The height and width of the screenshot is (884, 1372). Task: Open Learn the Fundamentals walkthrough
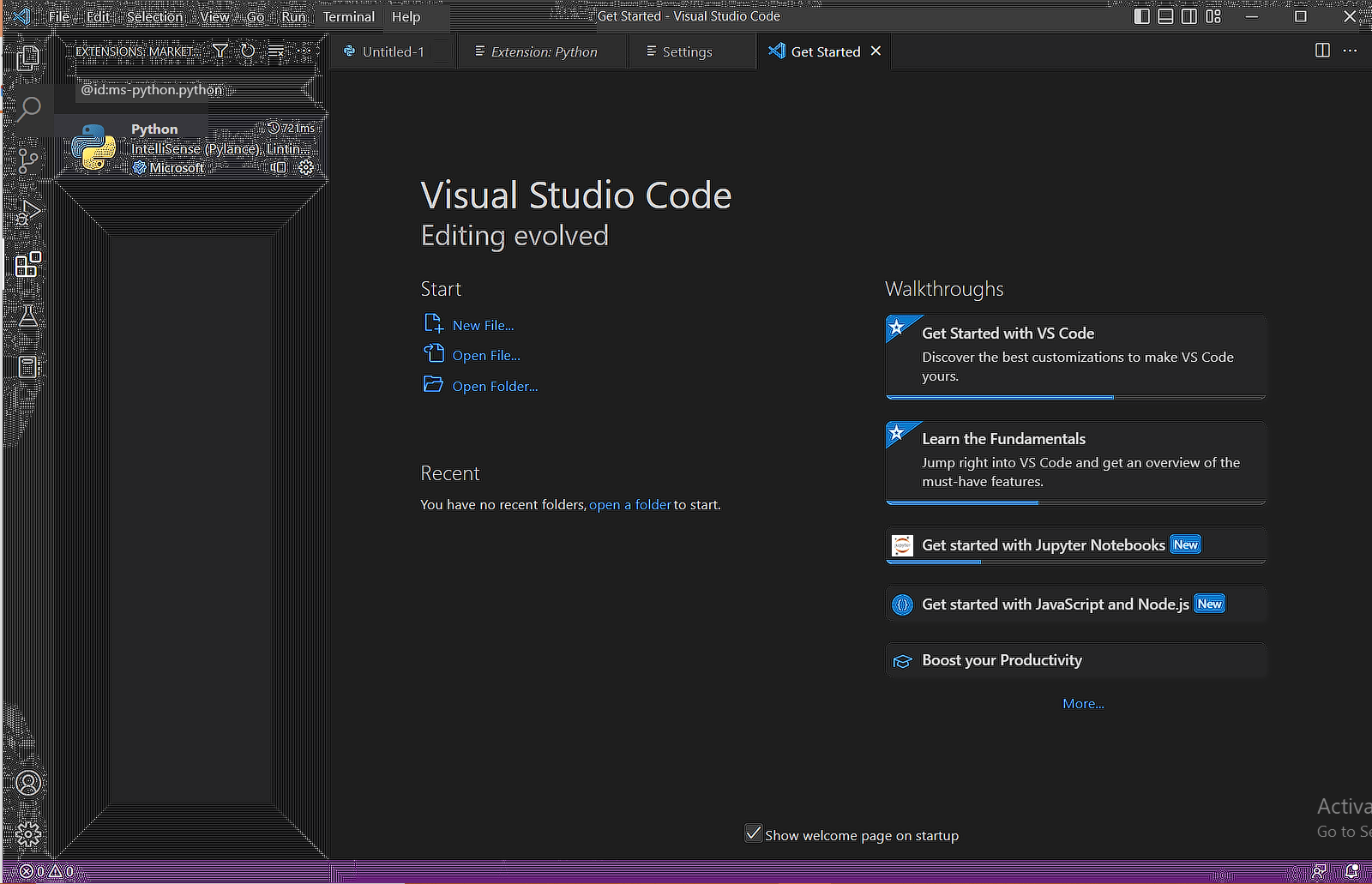tap(1075, 462)
